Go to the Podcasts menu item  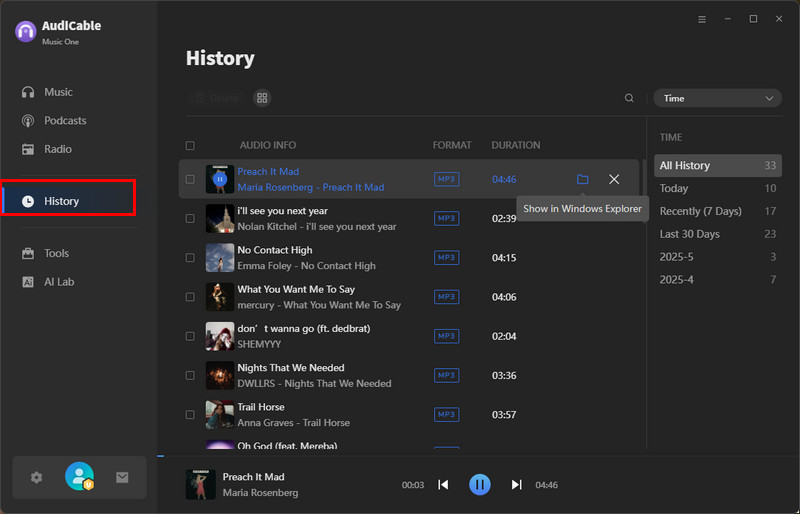point(65,120)
